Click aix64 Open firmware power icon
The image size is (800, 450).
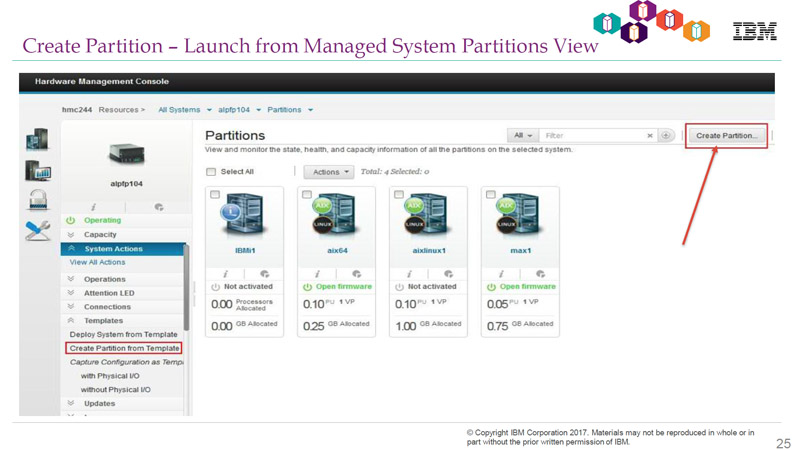point(307,287)
